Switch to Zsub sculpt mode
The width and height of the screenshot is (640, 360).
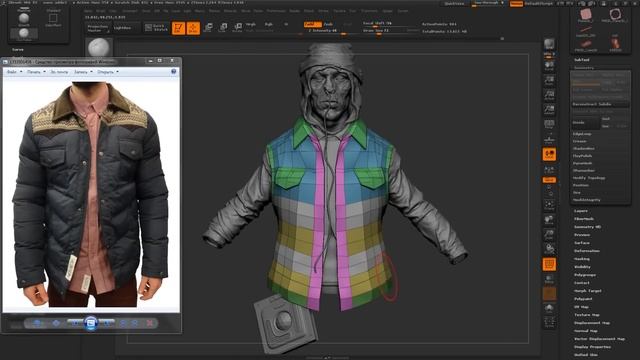point(329,24)
